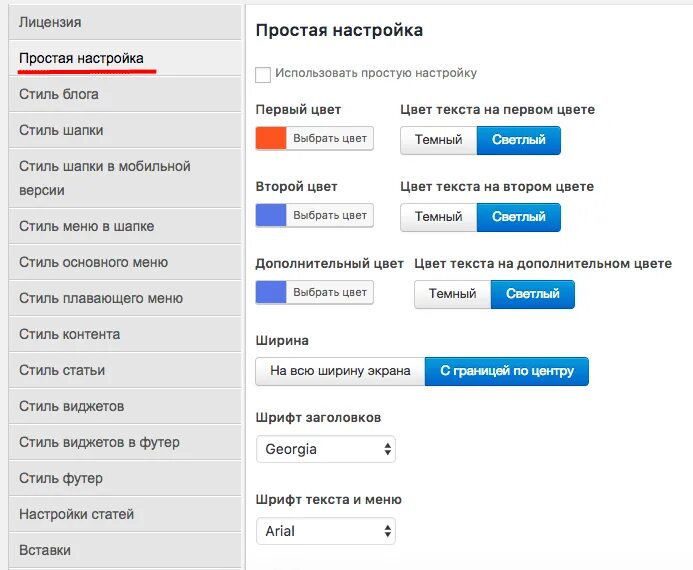Switch to Стиль основного меню

pos(125,262)
